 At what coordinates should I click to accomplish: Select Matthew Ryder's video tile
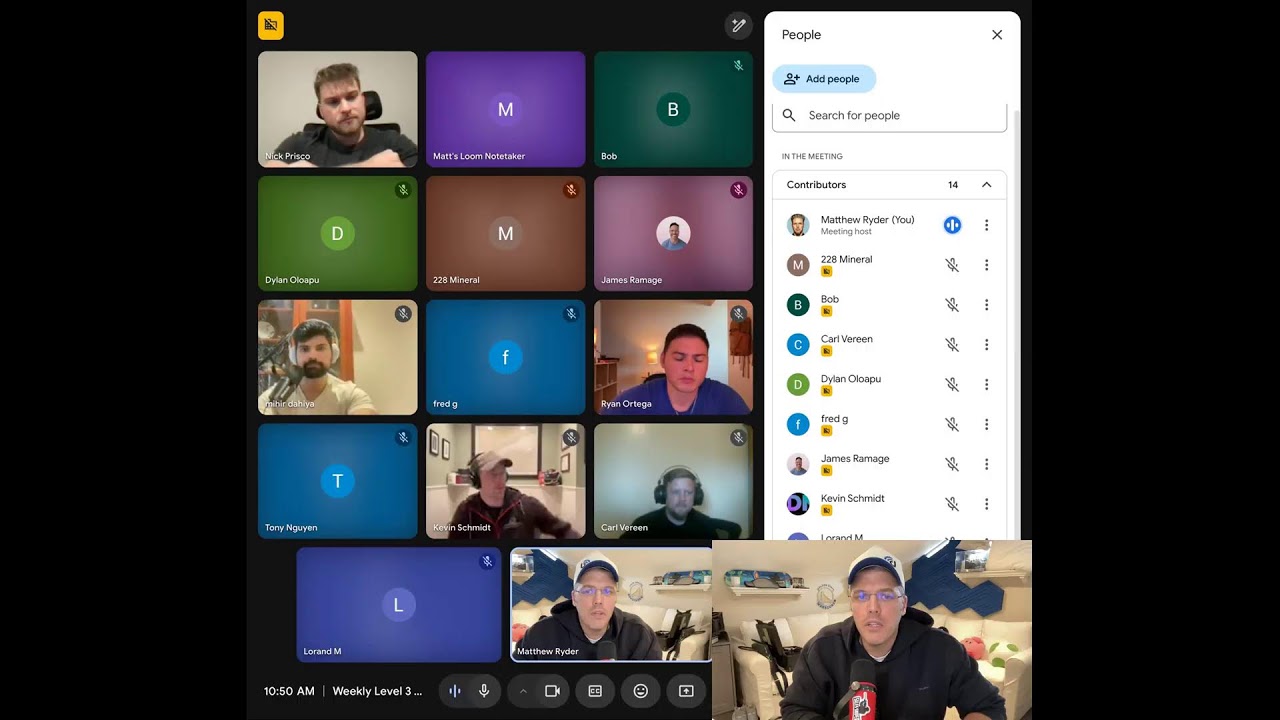click(611, 604)
